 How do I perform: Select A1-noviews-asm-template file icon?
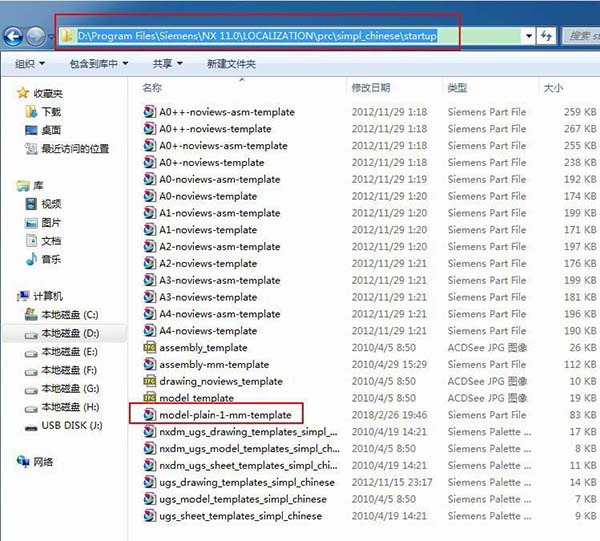(150, 213)
